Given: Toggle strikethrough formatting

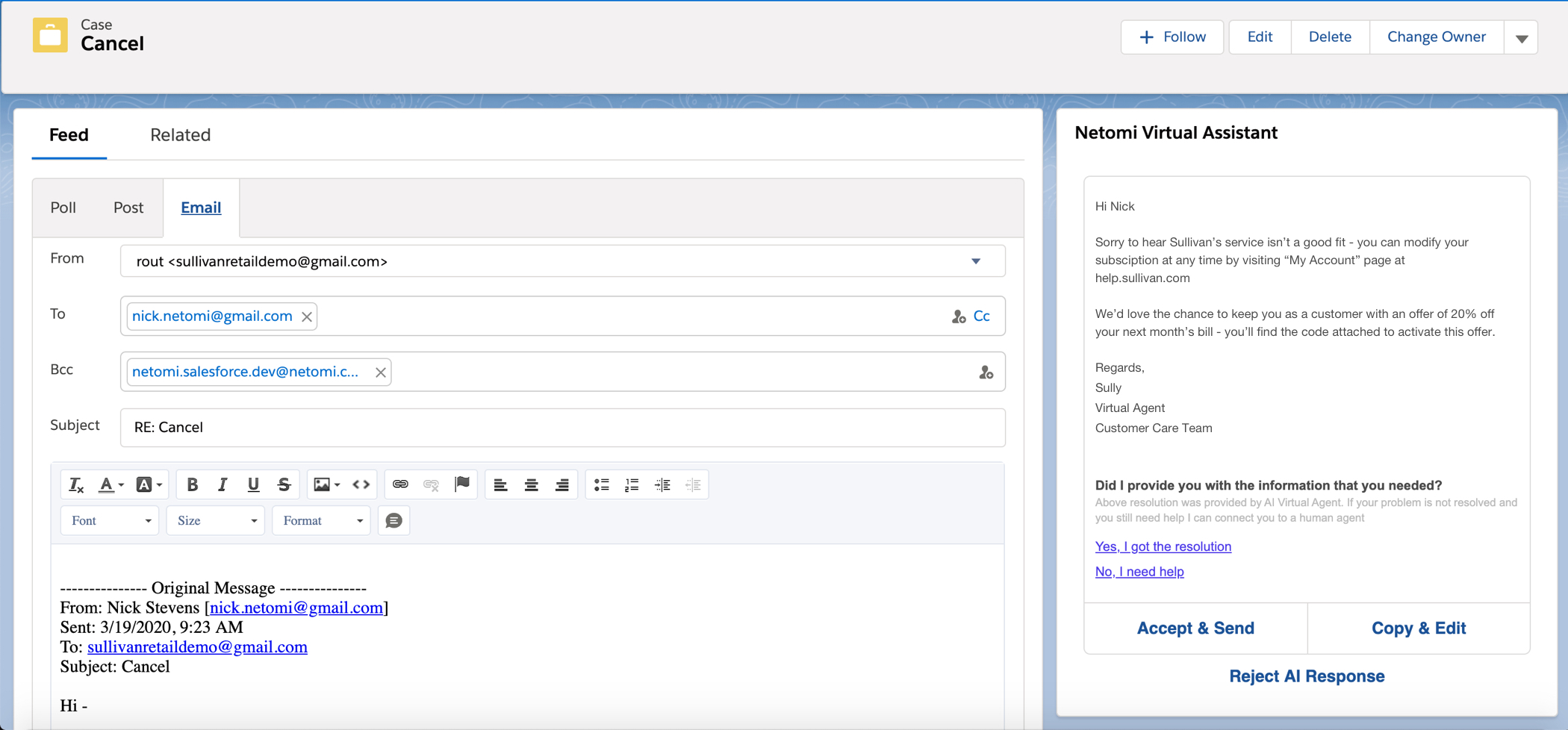Looking at the screenshot, I should click(284, 485).
